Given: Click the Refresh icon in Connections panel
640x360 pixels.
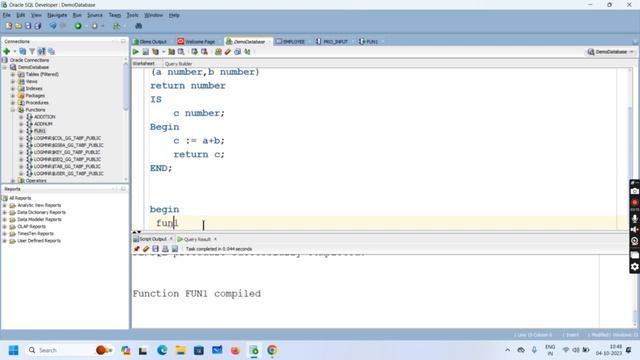Looking at the screenshot, I should (x=22, y=51).
